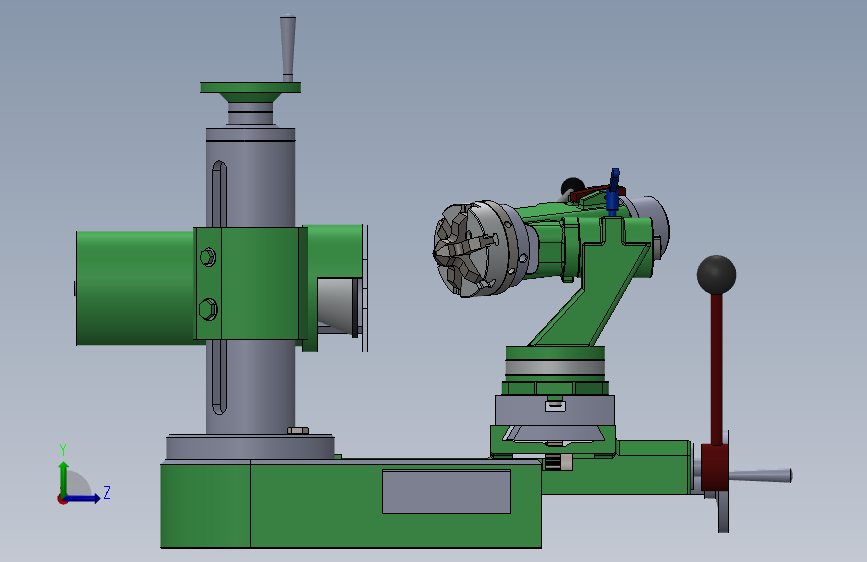This screenshot has width=867, height=562.
Task: Select the large green motor housing cylinder
Action: (135, 288)
